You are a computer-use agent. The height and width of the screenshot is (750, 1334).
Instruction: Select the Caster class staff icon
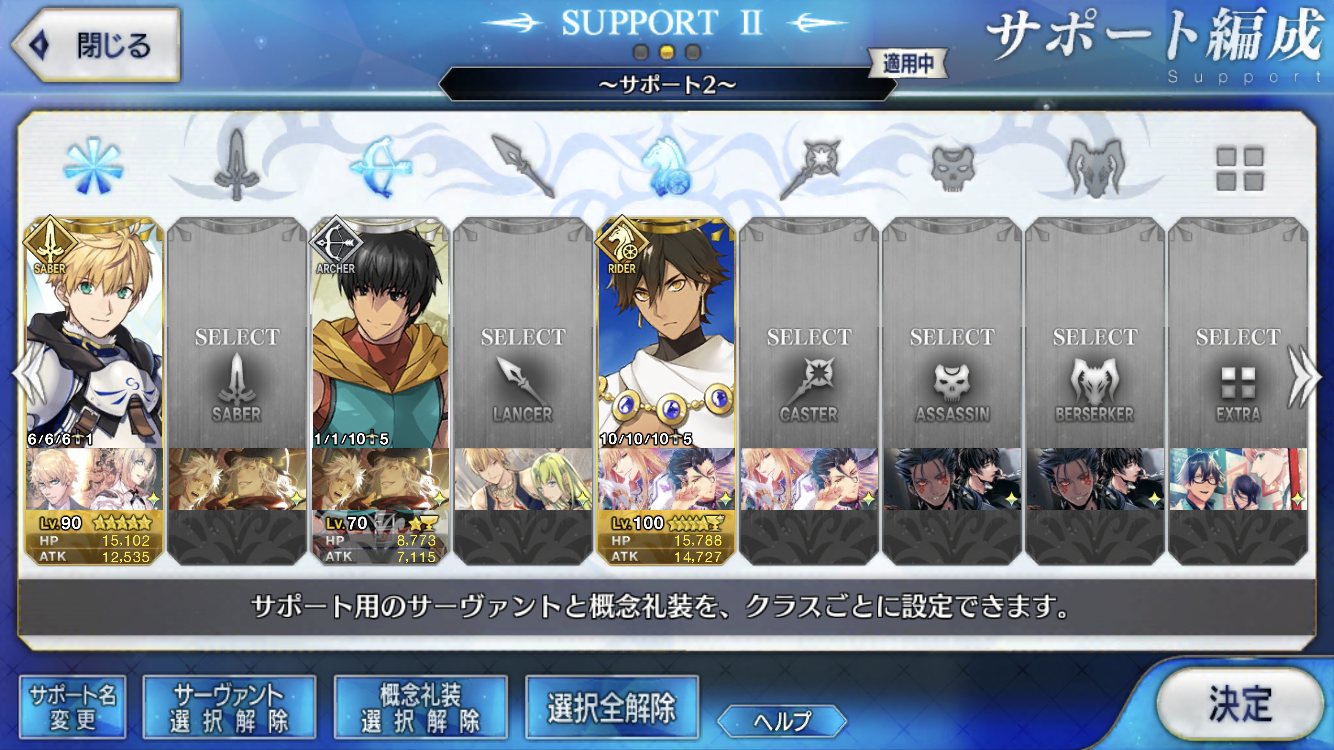[809, 167]
